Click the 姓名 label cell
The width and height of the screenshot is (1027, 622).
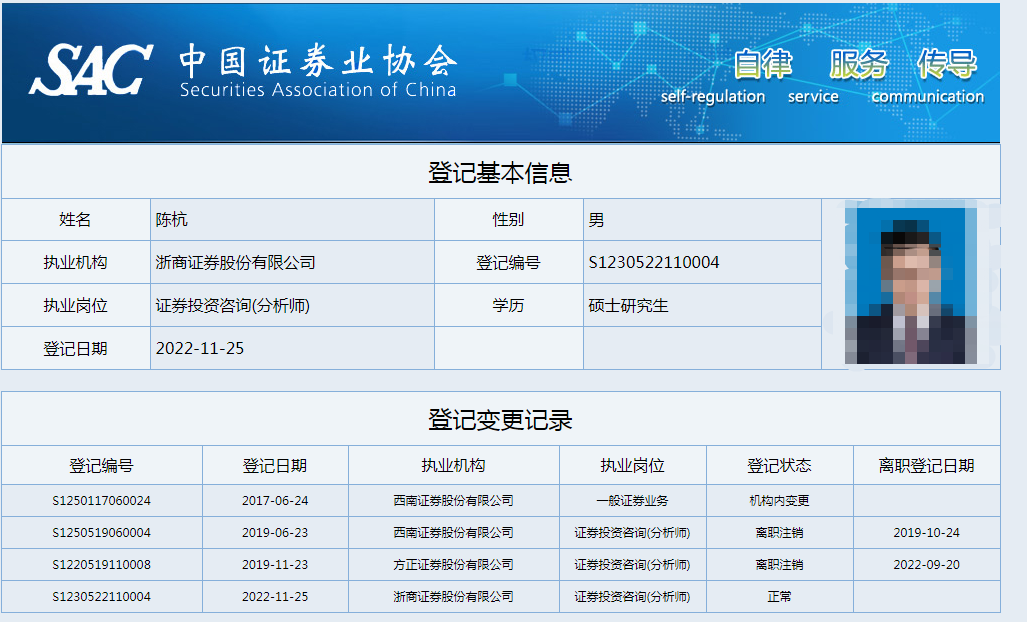tap(75, 220)
